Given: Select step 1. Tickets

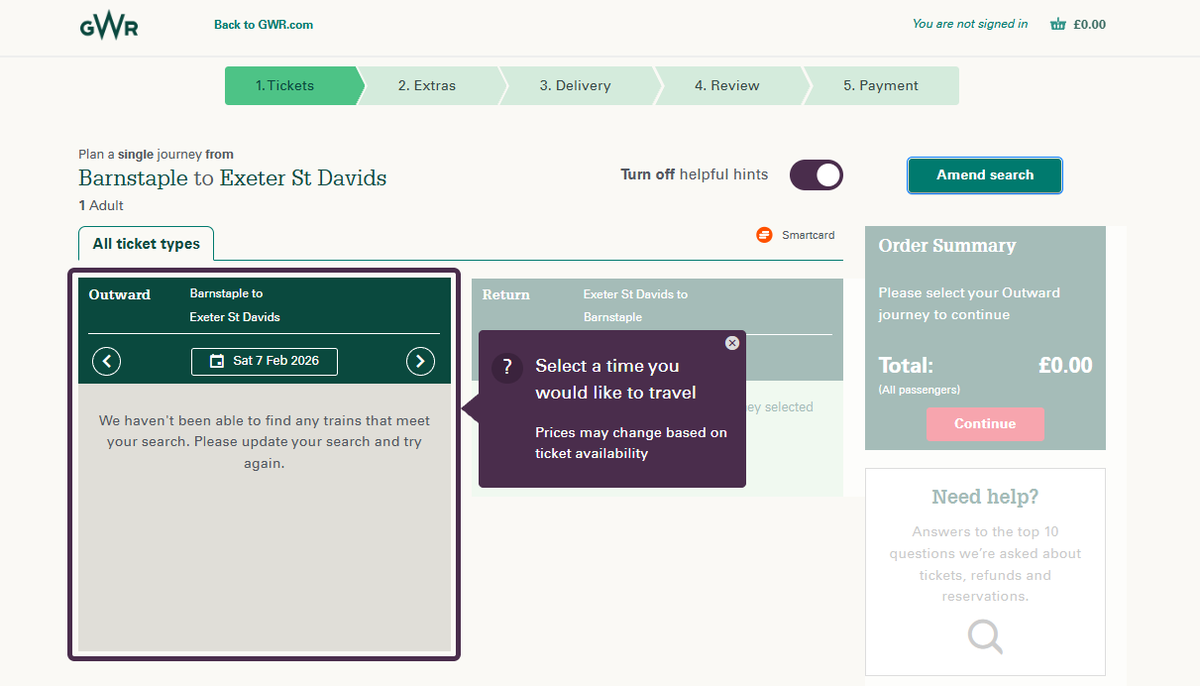Looking at the screenshot, I should 290,86.
